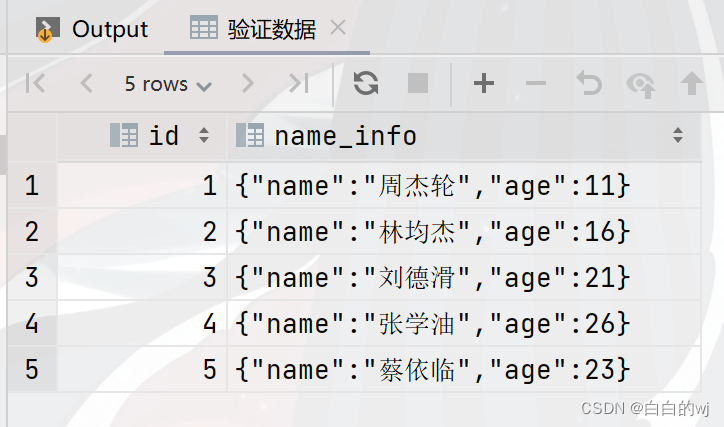This screenshot has height=427, width=724.
Task: Delete row using the minus icon
Action: click(x=536, y=84)
